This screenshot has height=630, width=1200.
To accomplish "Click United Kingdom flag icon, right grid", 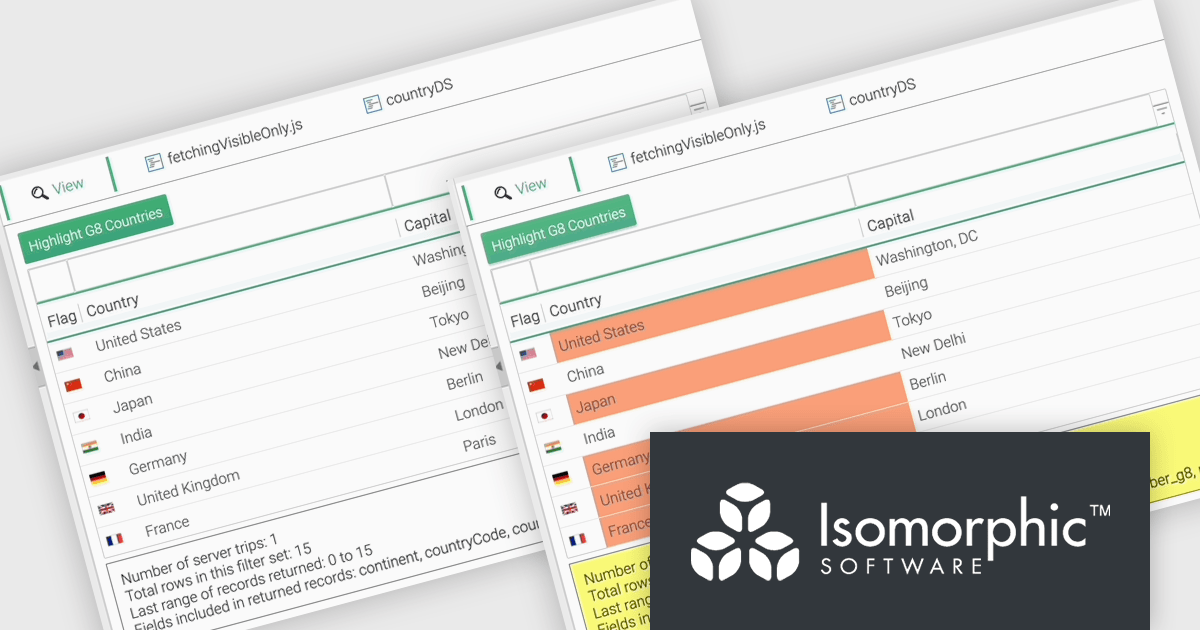I will tap(569, 509).
